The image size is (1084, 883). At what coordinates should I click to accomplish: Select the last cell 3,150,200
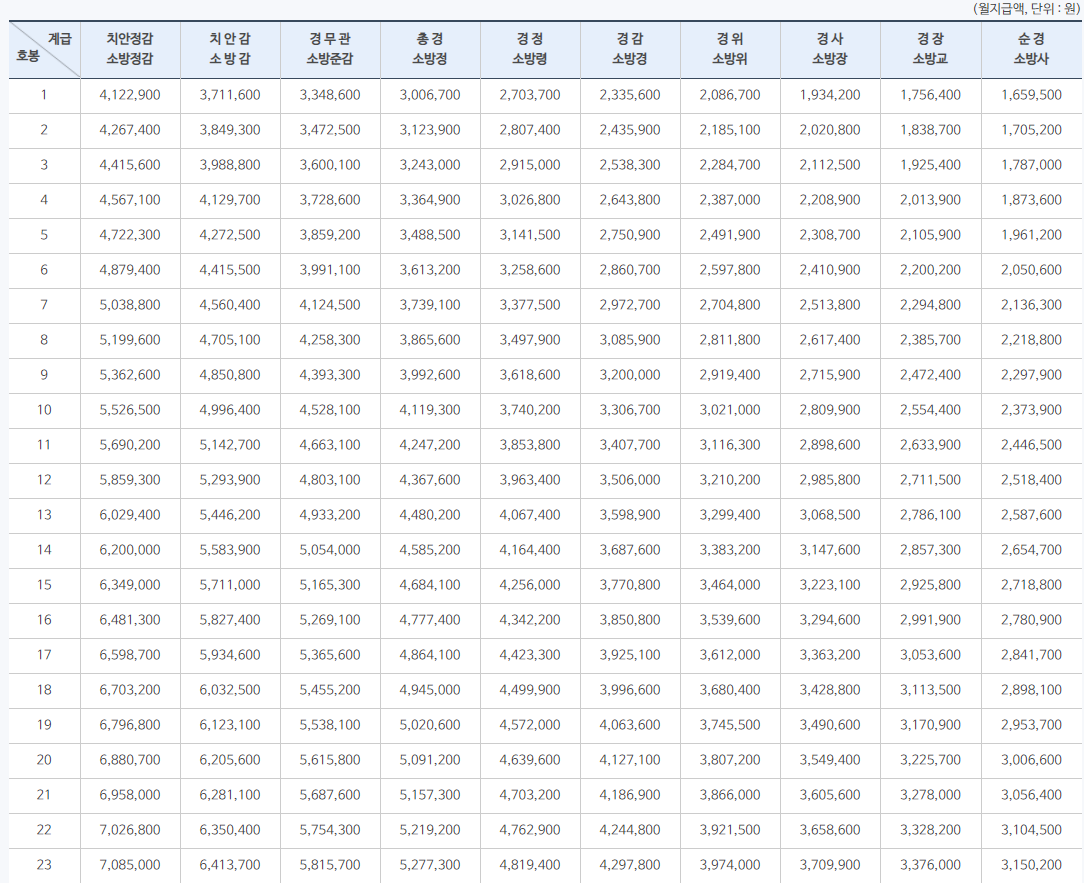click(x=1031, y=865)
